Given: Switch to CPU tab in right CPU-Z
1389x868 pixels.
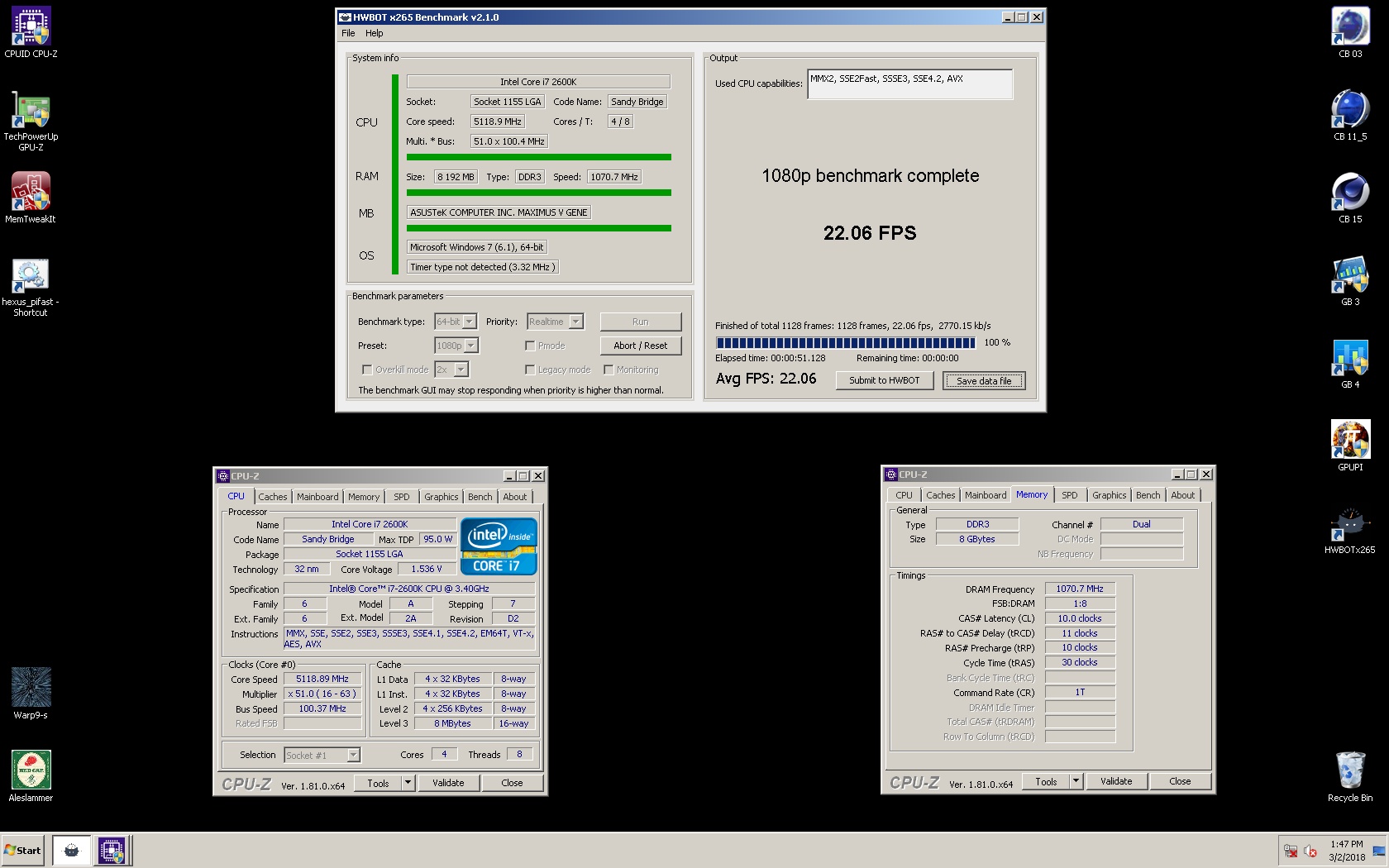Looking at the screenshot, I should tap(904, 495).
